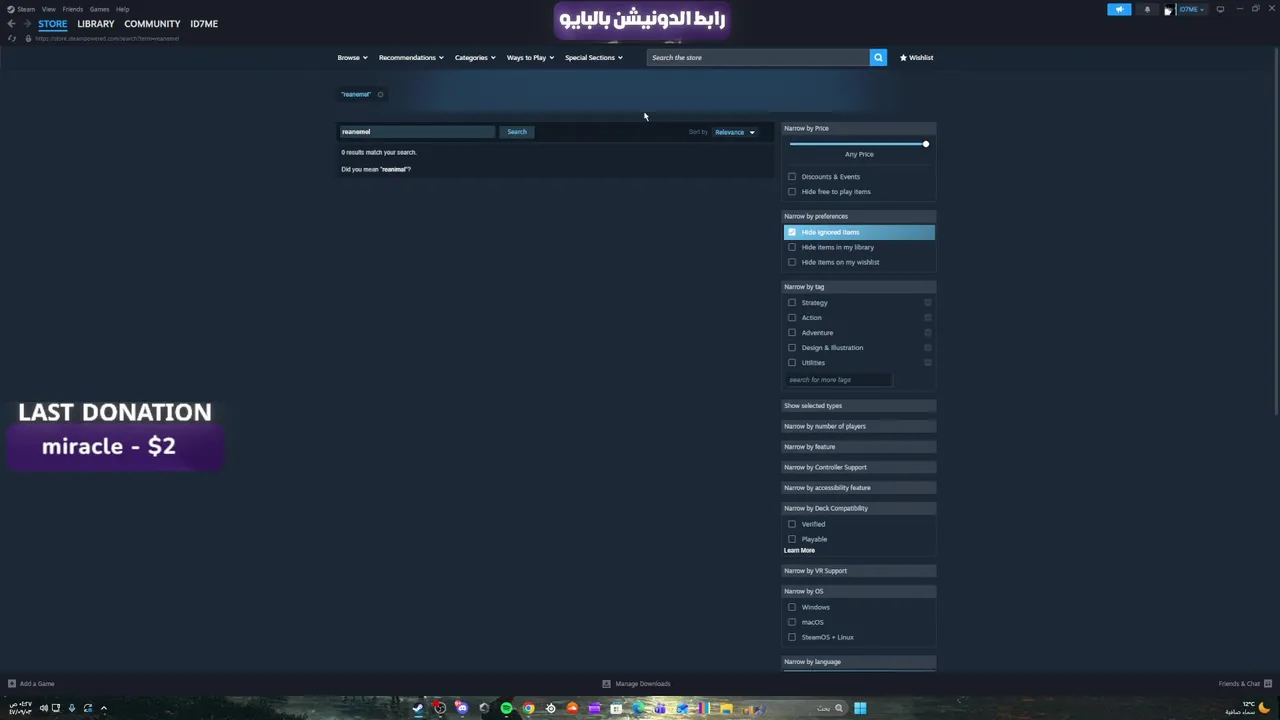Image resolution: width=1280 pixels, height=720 pixels.
Task: Click the Add a Game plus icon
Action: pos(12,684)
